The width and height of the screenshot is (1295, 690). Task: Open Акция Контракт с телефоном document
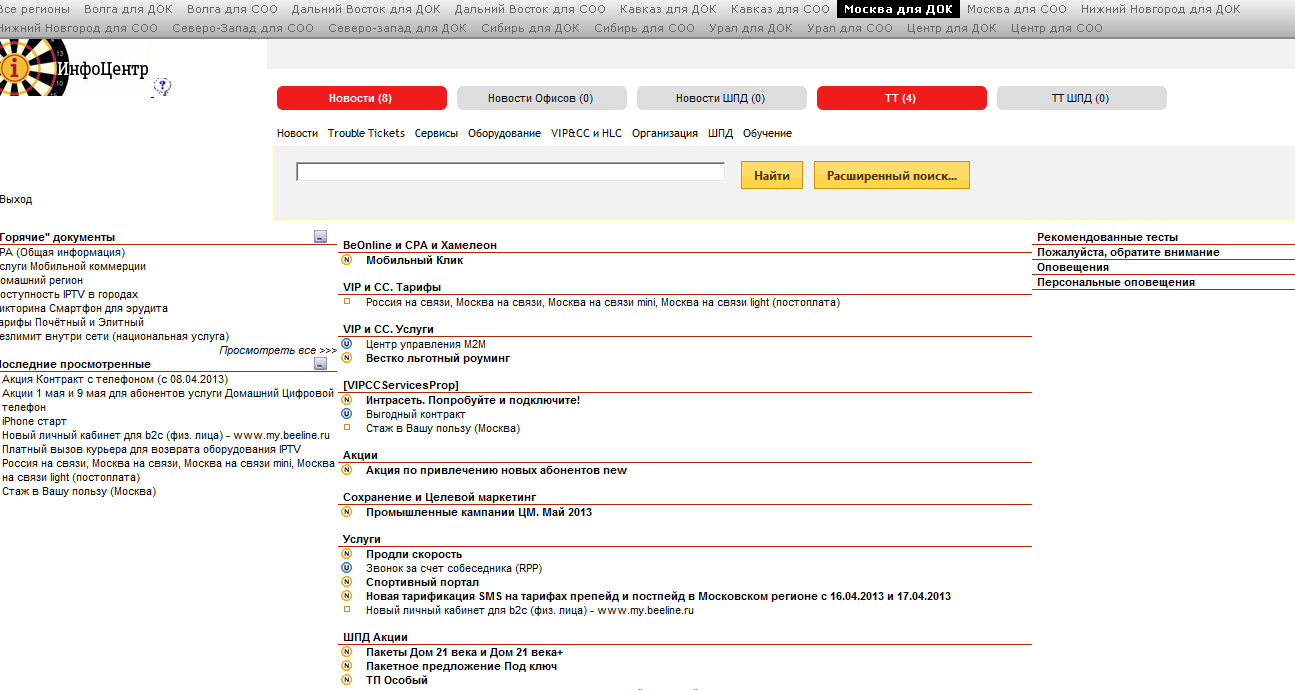(115, 379)
